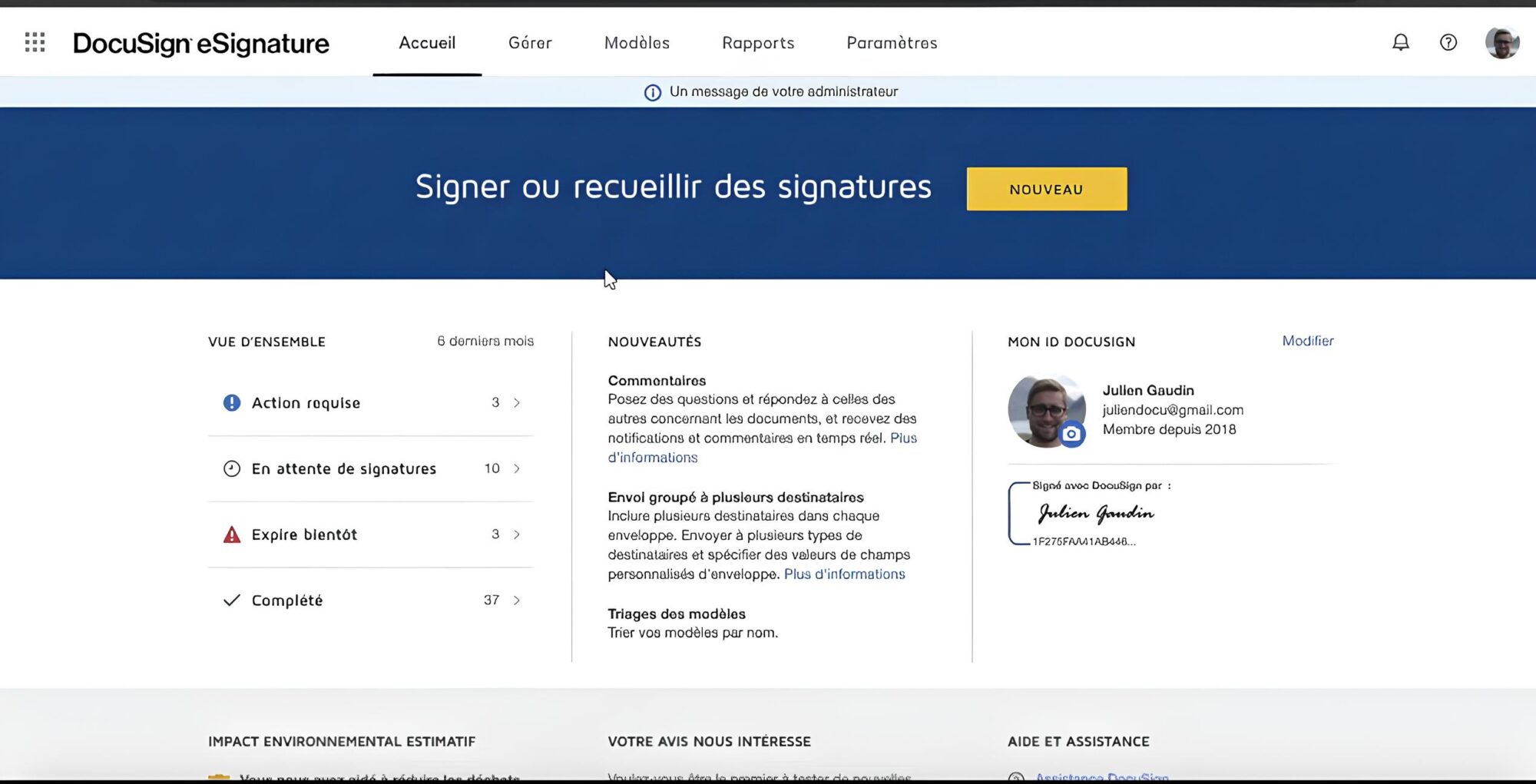Select the En attente de signatures label
Image resolution: width=1536 pixels, height=784 pixels.
click(x=343, y=469)
